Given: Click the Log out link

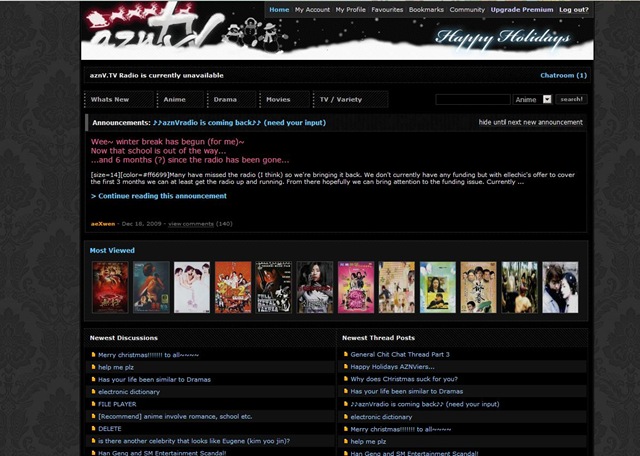Looking at the screenshot, I should tap(574, 10).
